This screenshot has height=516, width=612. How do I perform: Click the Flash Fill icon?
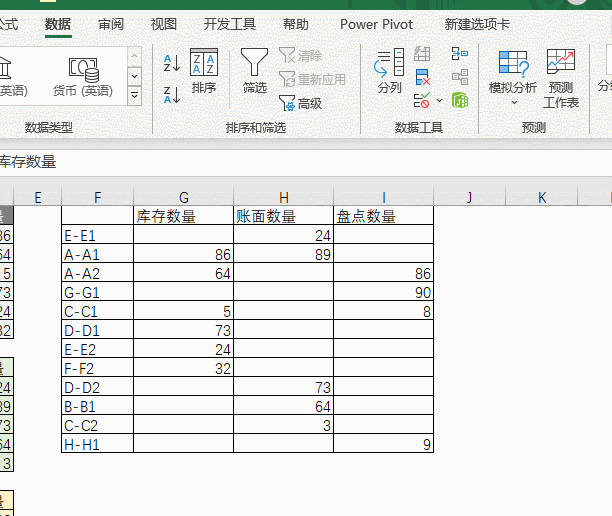[422, 54]
